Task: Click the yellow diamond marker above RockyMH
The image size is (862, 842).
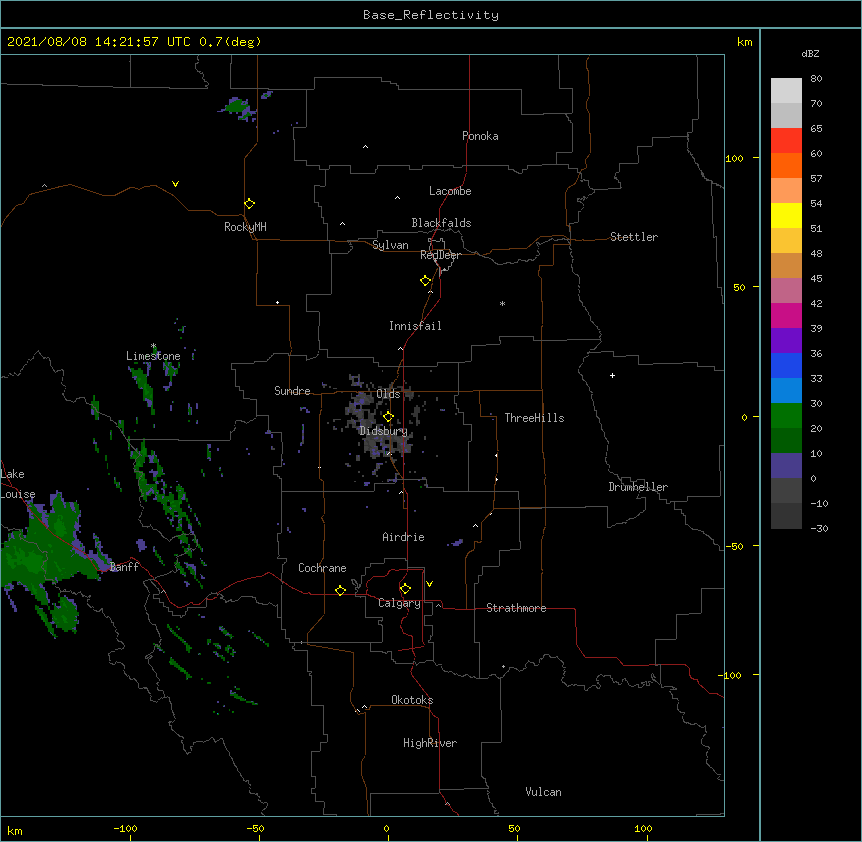Action: tap(249, 203)
